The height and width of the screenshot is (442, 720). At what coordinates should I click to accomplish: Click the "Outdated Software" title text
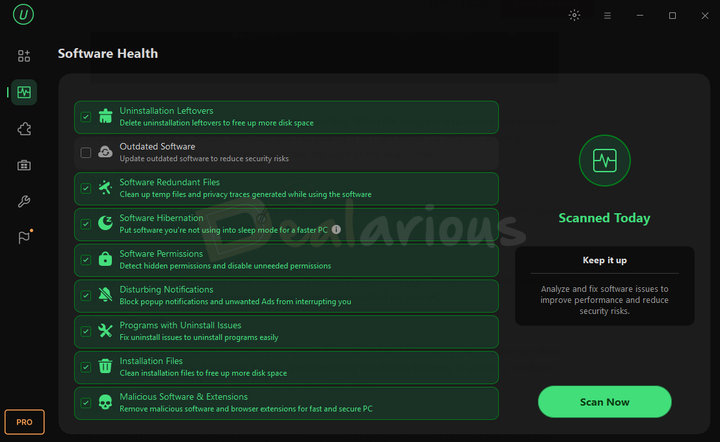click(157, 146)
